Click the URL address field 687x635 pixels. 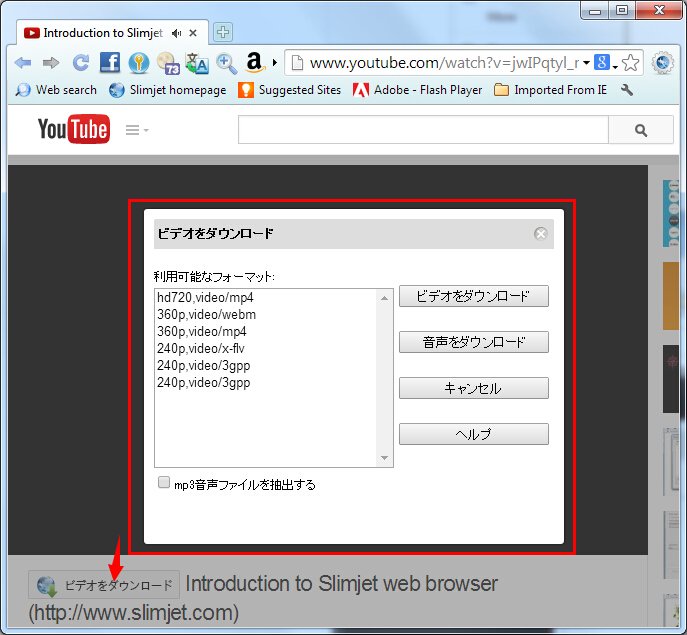[x=444, y=63]
